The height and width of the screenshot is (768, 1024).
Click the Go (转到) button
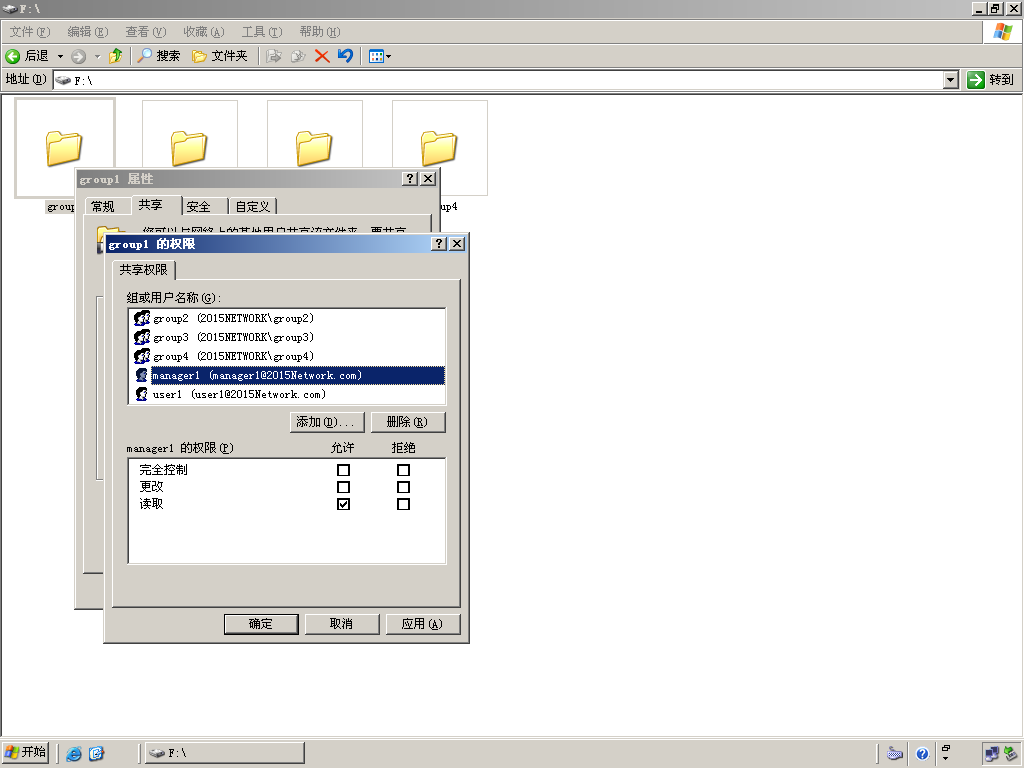click(991, 80)
